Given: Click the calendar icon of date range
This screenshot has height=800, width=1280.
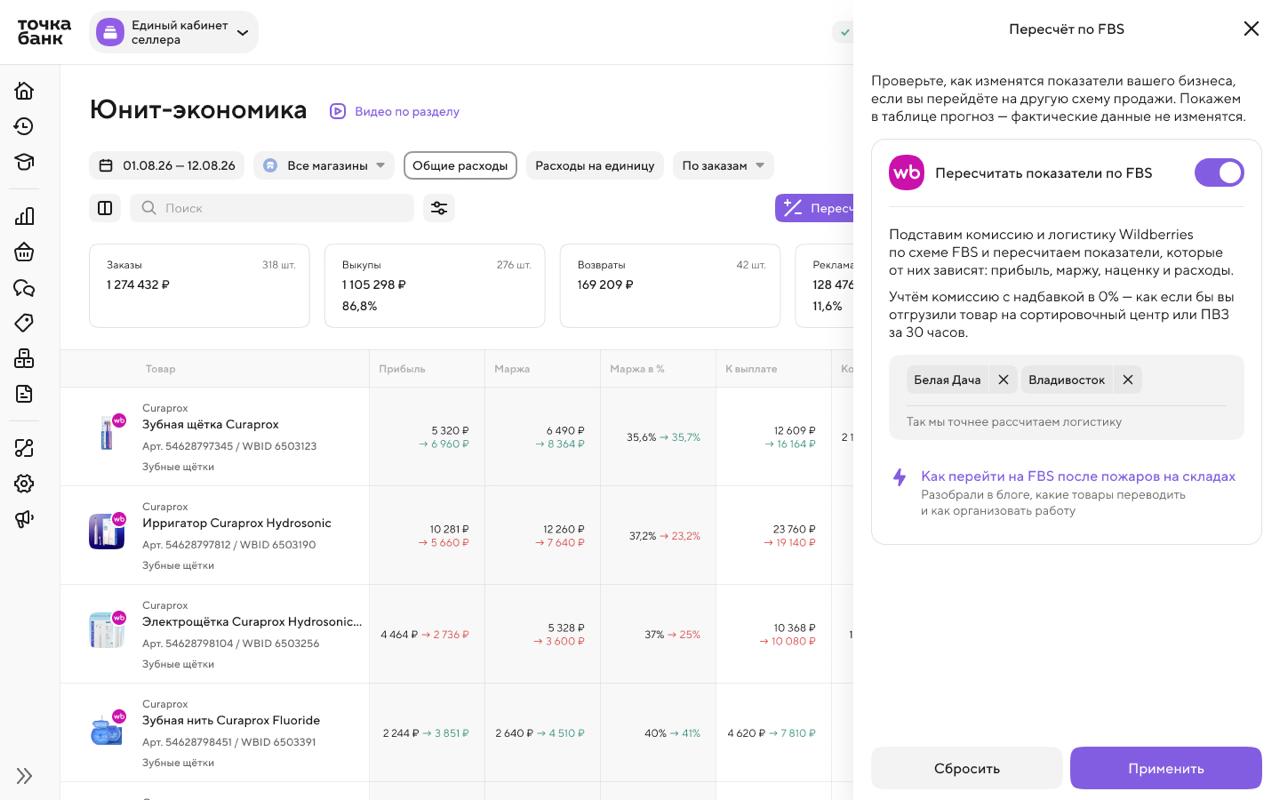Looking at the screenshot, I should coord(106,166).
